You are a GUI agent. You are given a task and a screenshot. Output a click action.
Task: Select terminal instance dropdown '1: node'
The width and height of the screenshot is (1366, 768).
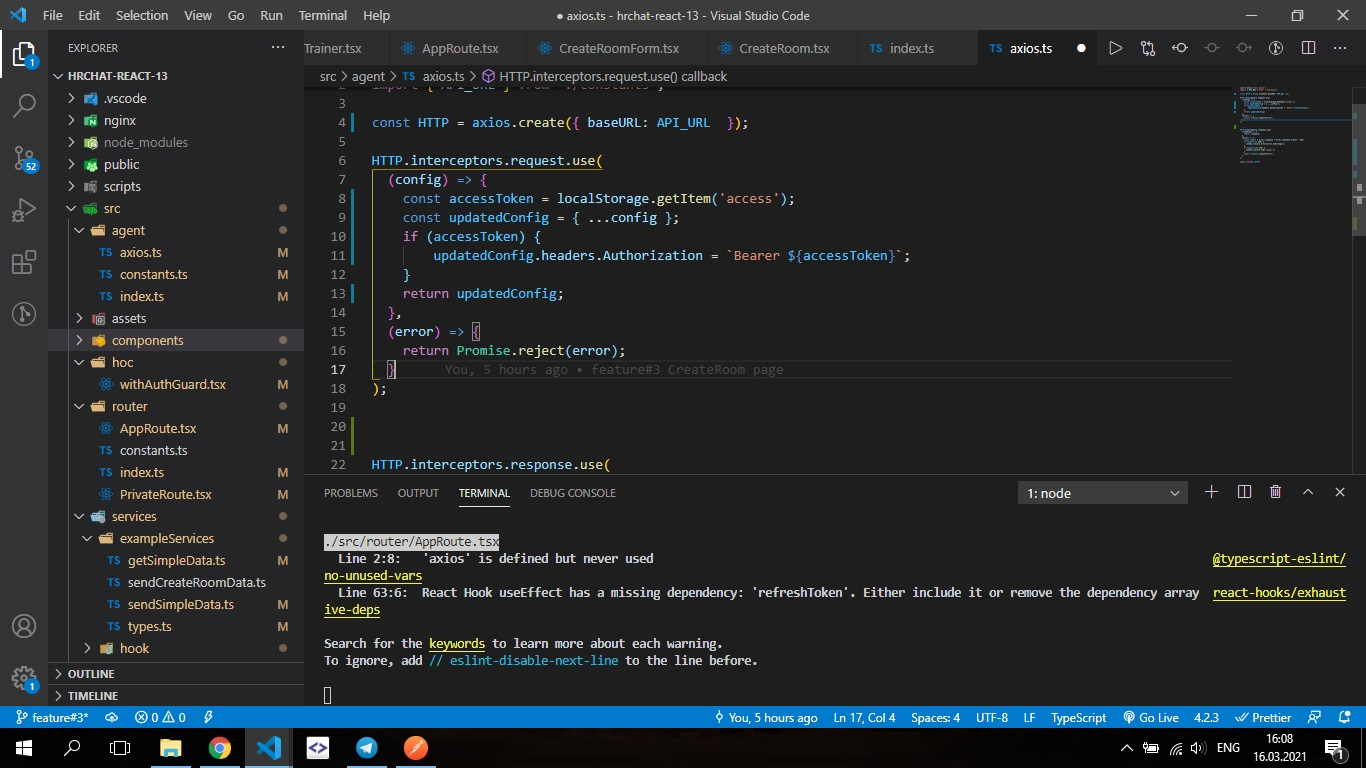(1103, 493)
